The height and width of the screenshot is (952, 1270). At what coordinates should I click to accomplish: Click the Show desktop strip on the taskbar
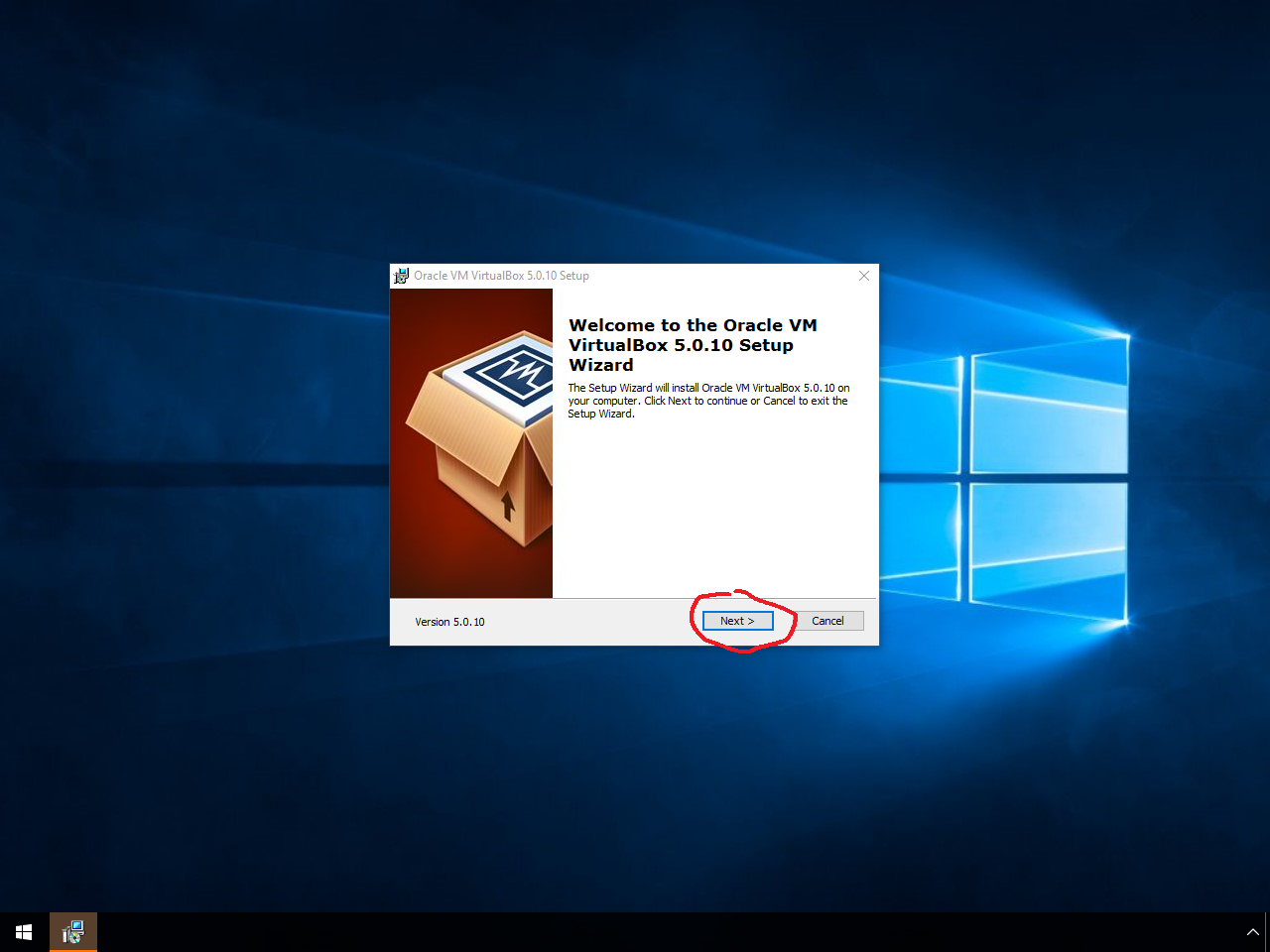[1267, 932]
